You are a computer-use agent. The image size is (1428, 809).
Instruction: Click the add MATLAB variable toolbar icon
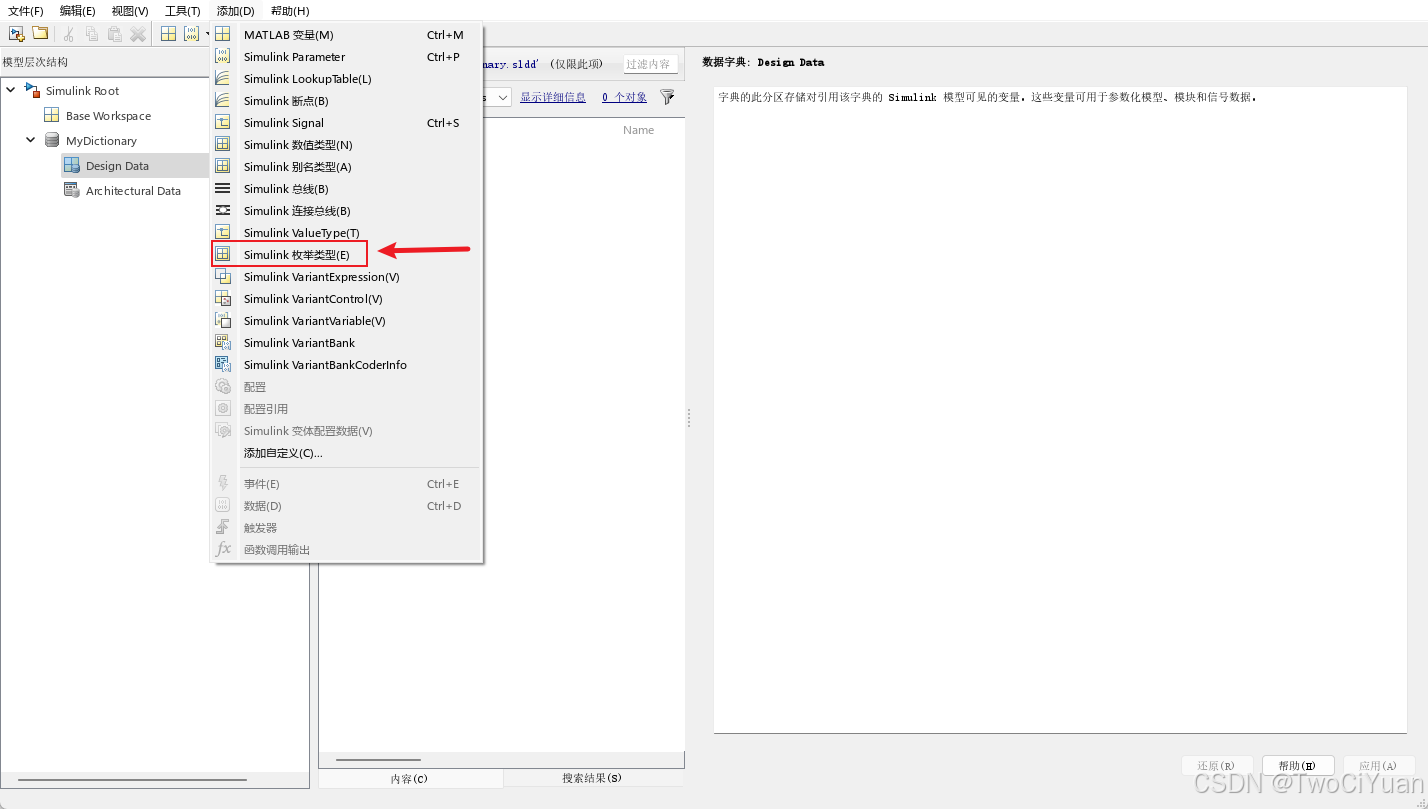(168, 34)
